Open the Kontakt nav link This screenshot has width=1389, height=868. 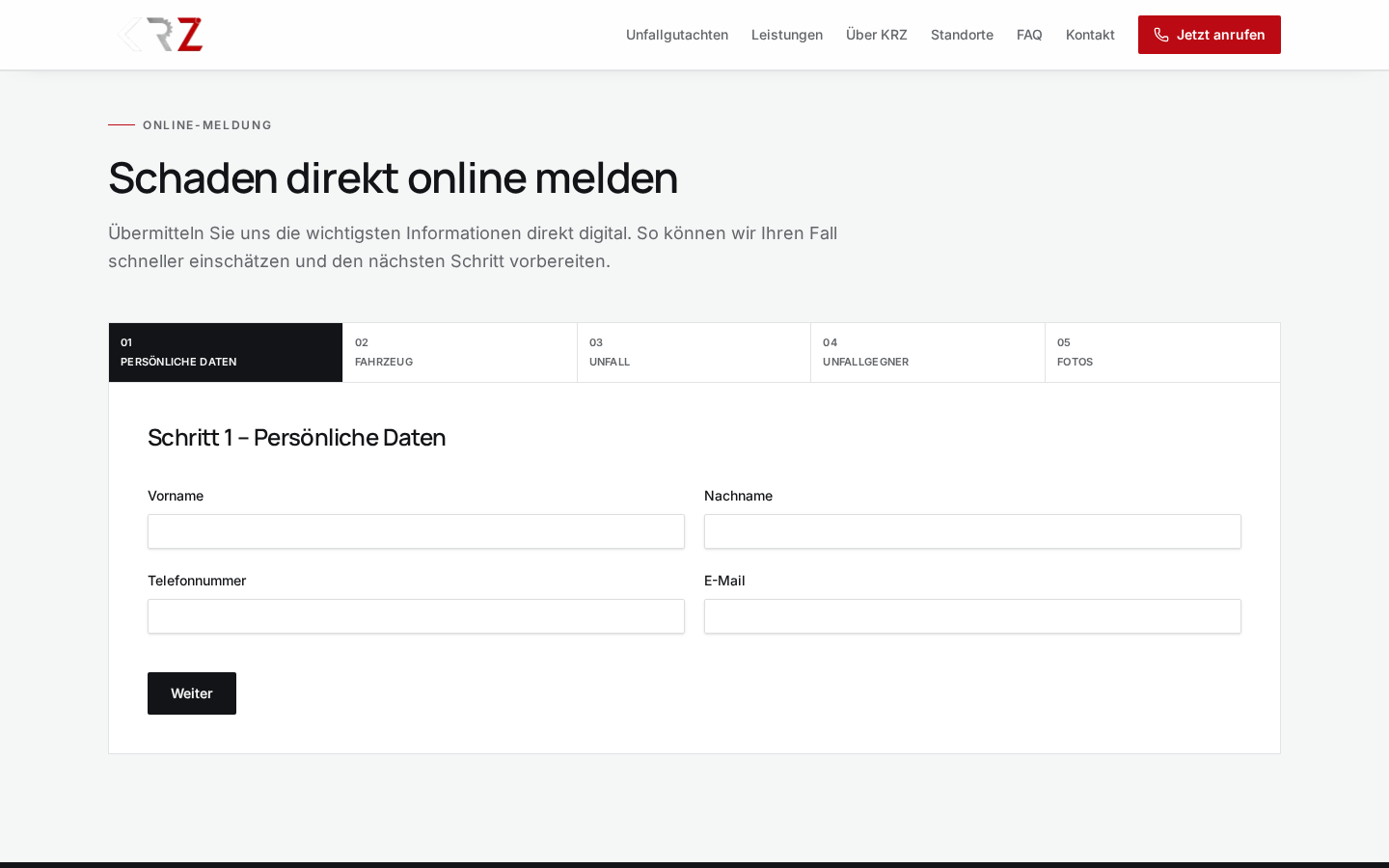click(x=1090, y=35)
